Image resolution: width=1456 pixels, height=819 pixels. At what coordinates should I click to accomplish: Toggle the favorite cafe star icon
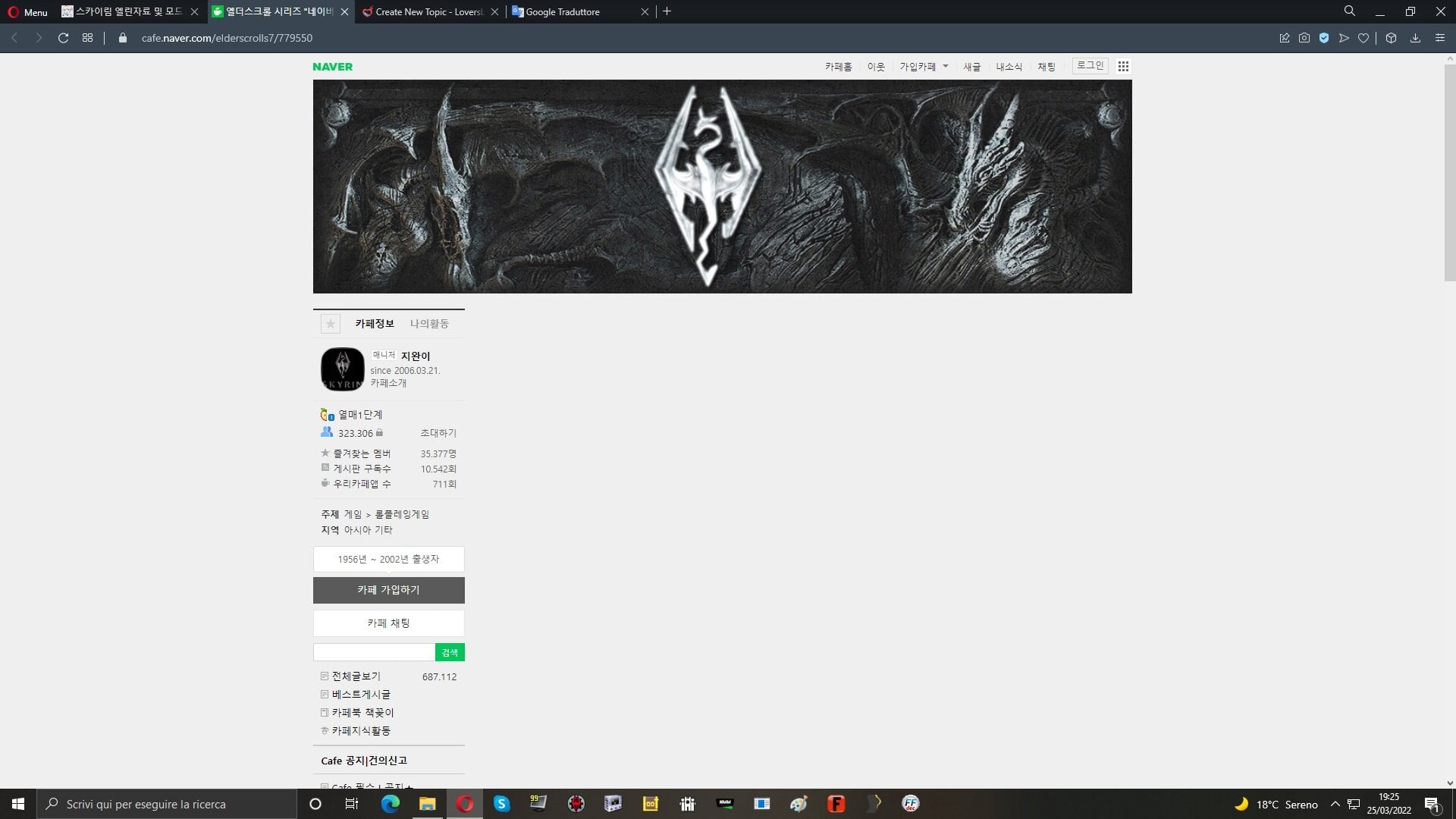pos(330,324)
